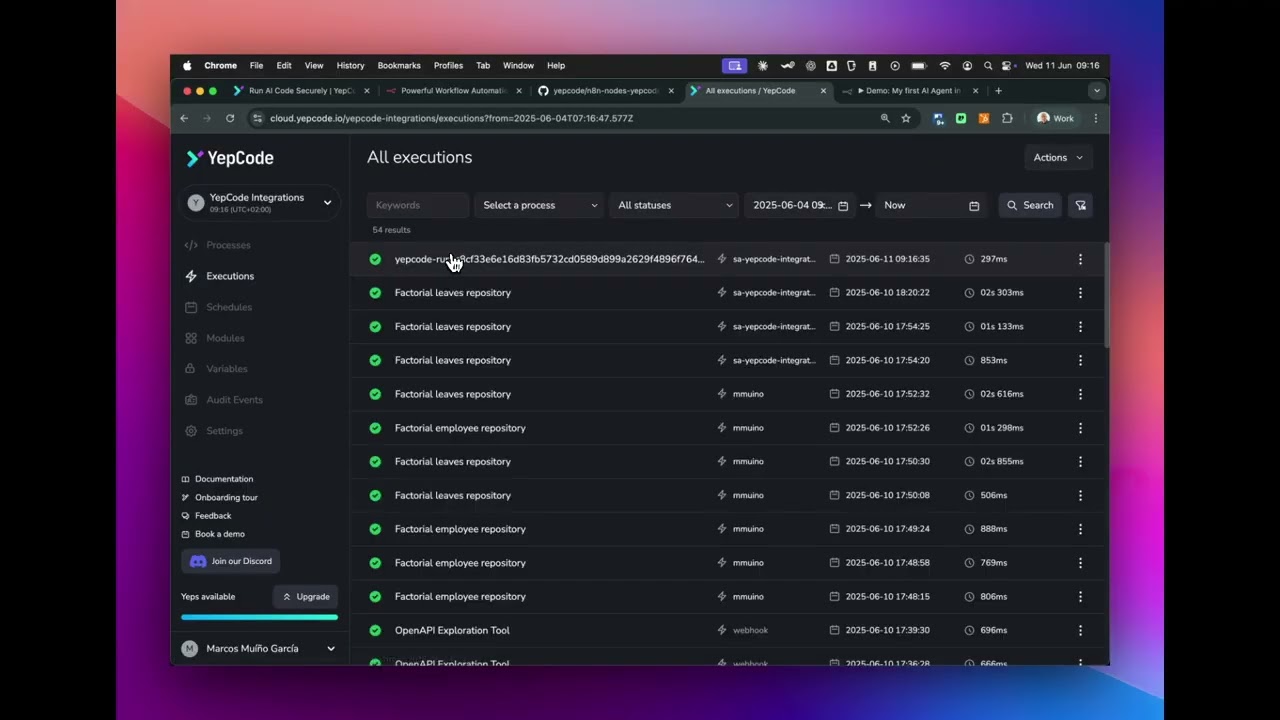The image size is (1280, 720).
Task: Expand the Marcos Muiño García user menu
Action: (x=259, y=649)
